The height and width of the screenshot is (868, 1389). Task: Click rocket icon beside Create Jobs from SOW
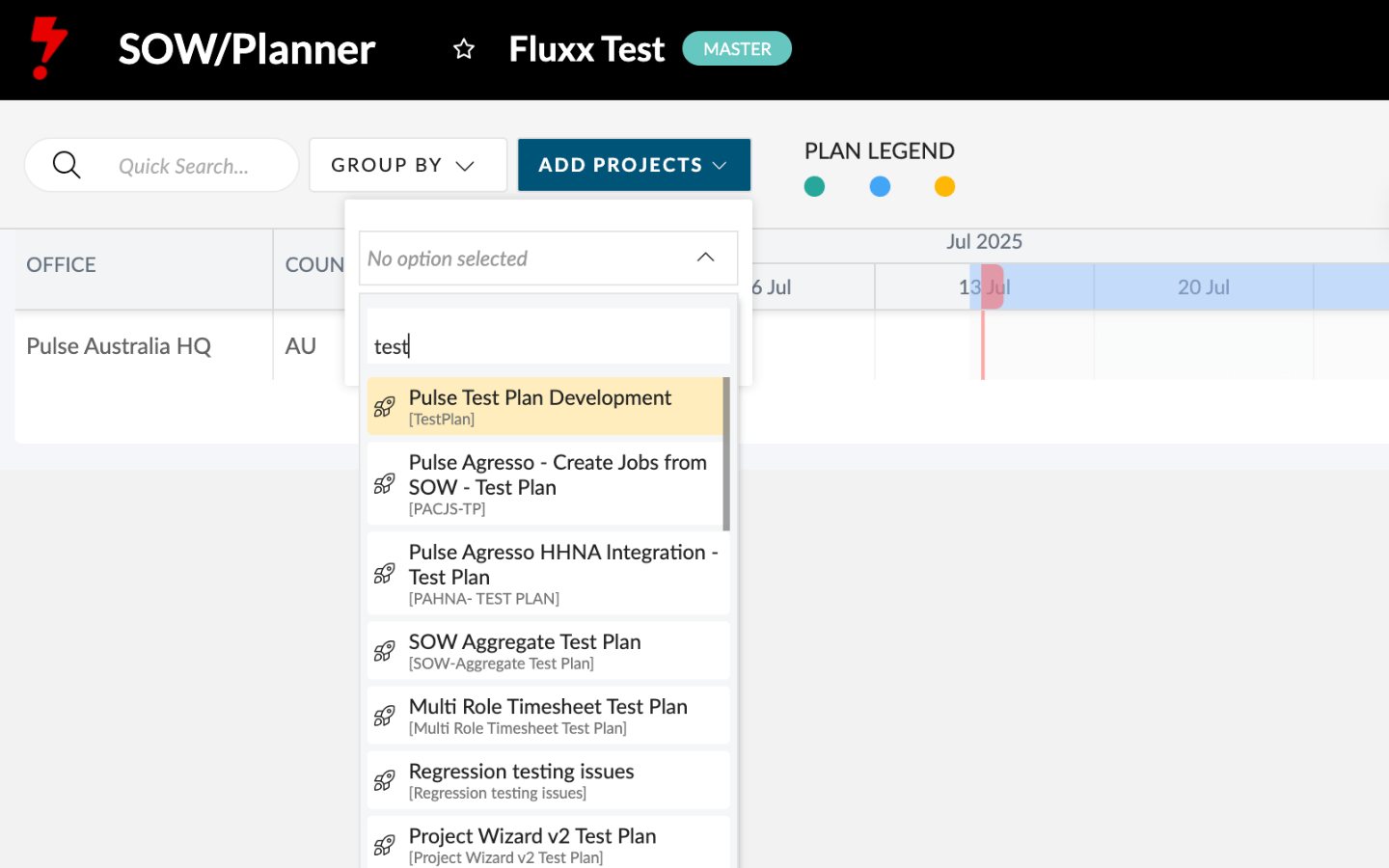pyautogui.click(x=385, y=484)
